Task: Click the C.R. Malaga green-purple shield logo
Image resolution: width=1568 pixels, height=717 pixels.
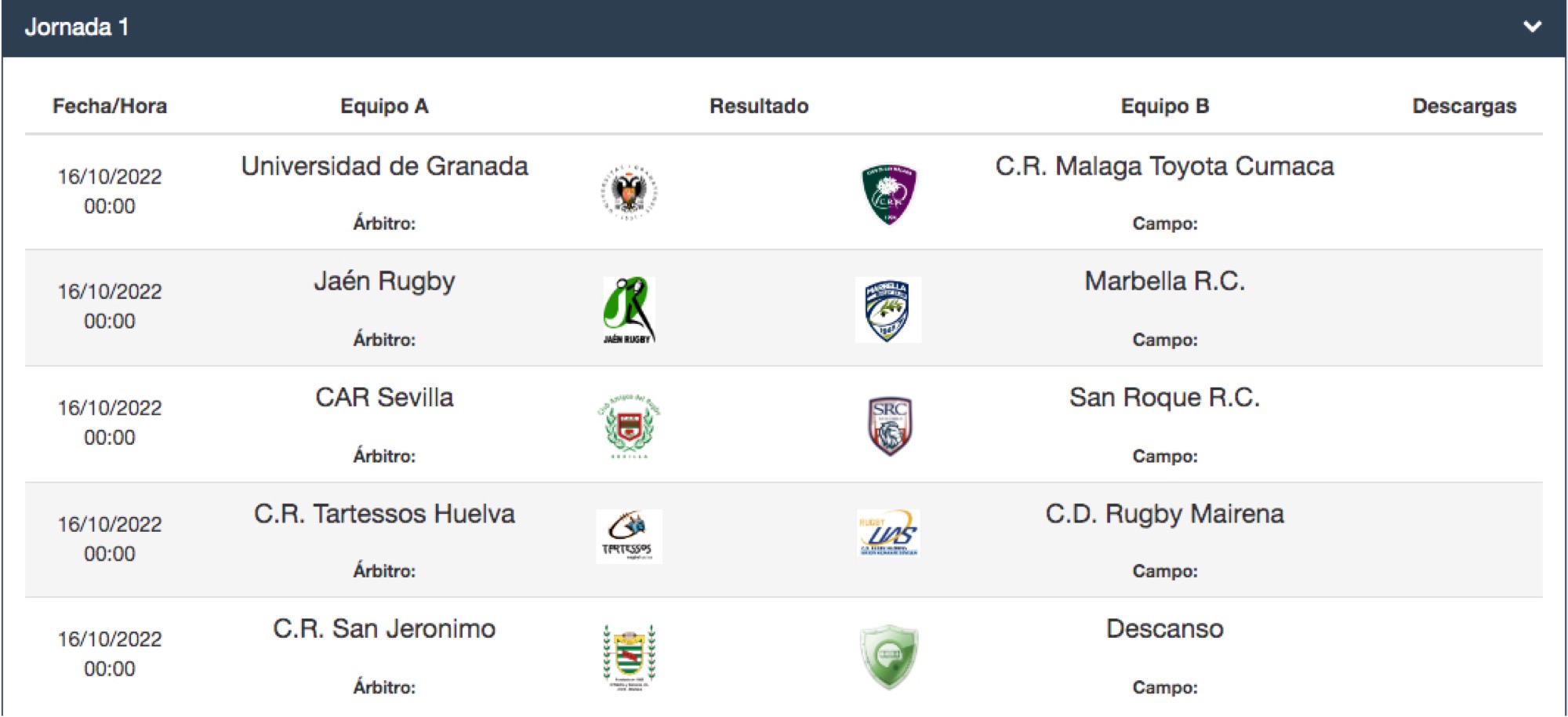Action: (x=888, y=194)
